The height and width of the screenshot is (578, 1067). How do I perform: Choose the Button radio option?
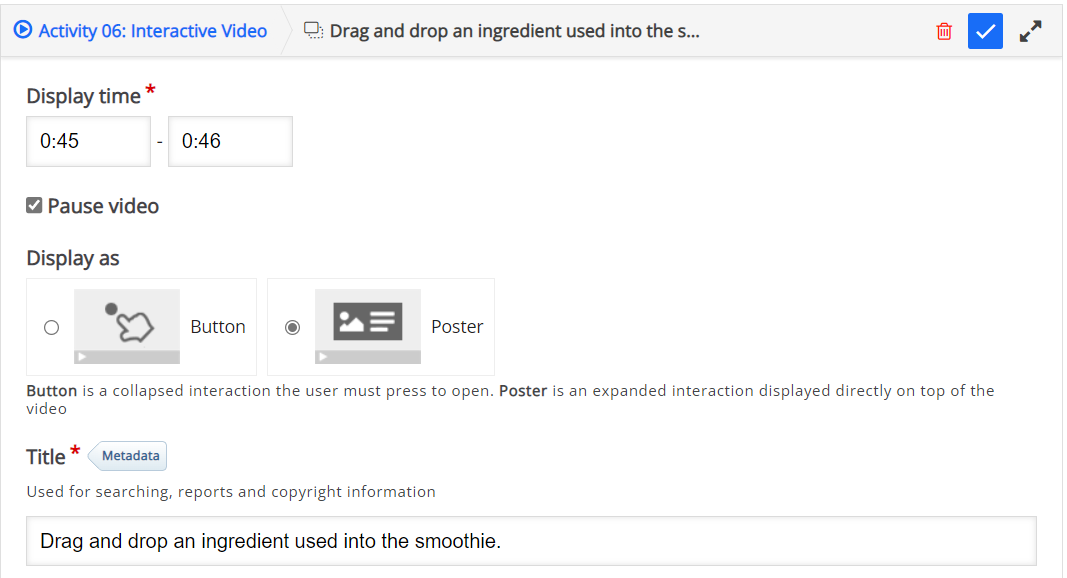pos(52,327)
